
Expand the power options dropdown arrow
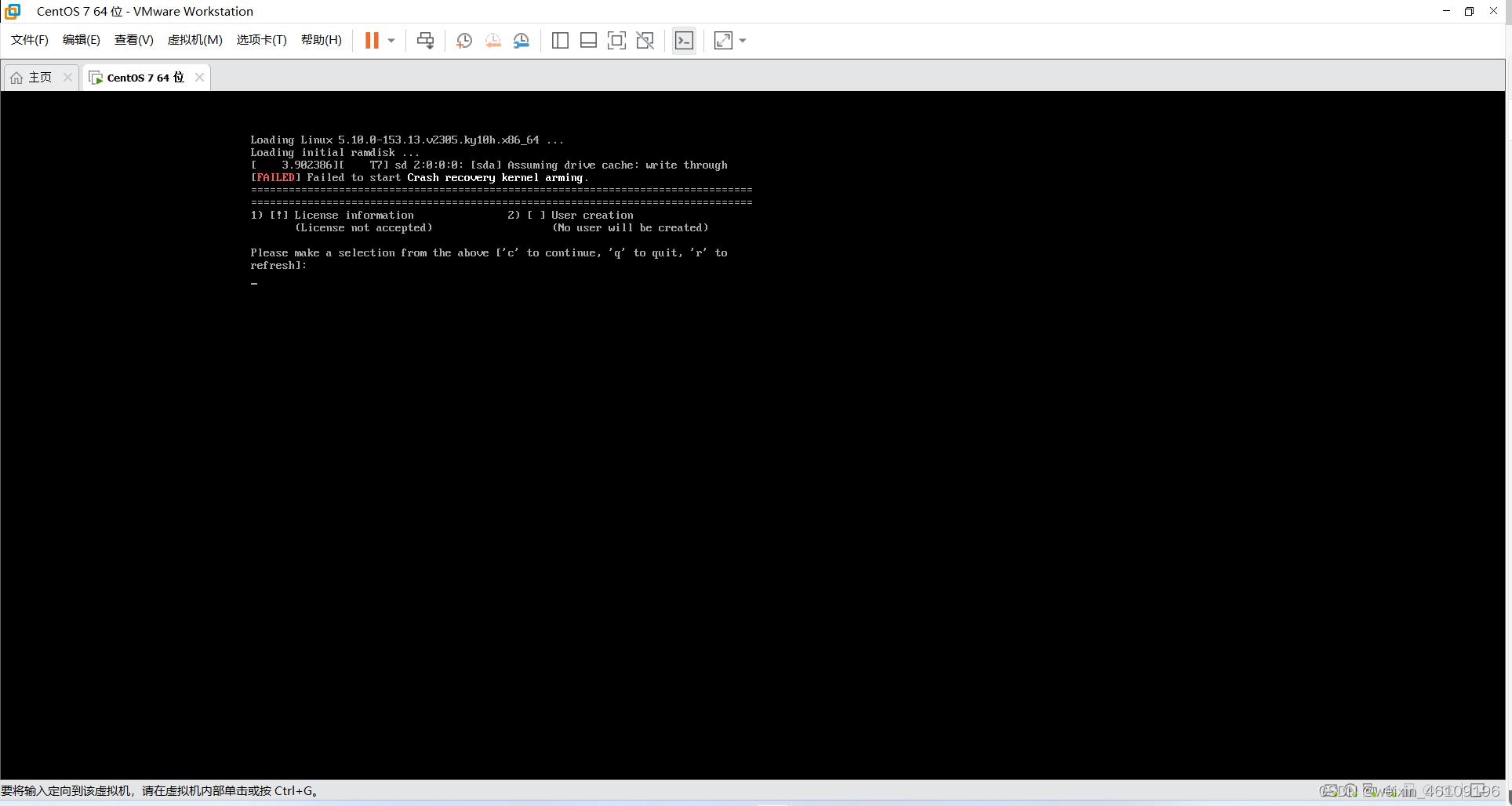pyautogui.click(x=391, y=41)
